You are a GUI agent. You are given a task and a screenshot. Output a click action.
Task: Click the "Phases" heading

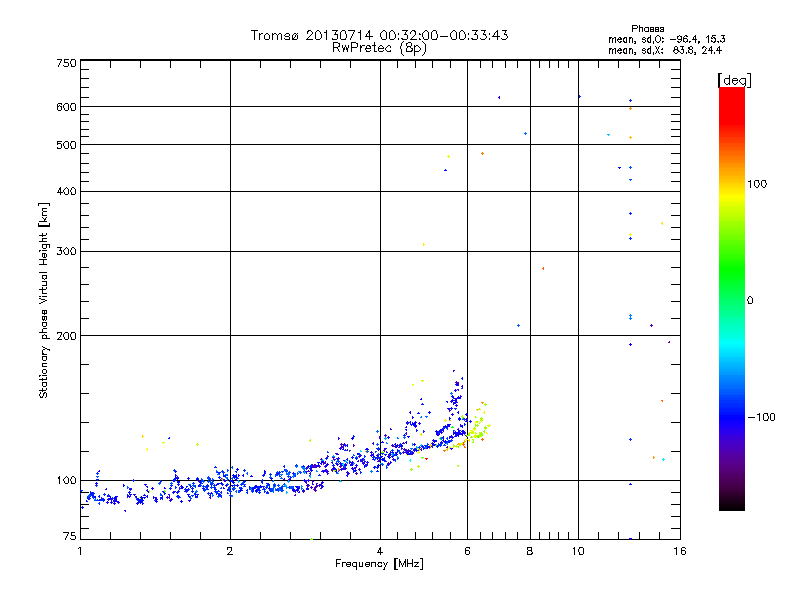pos(647,29)
